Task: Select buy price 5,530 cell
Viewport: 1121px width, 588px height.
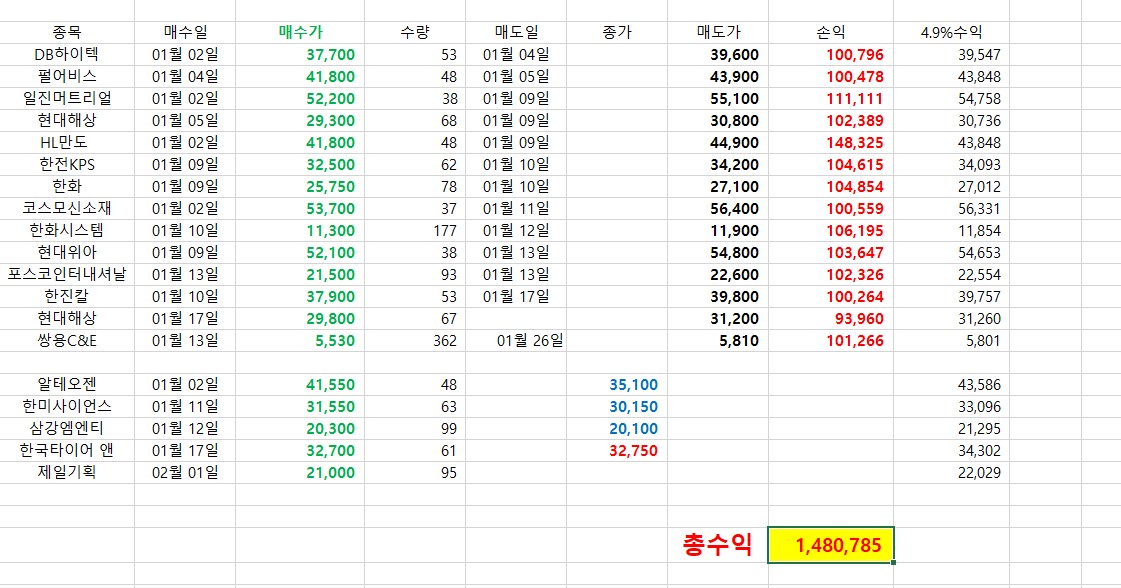Action: 300,340
